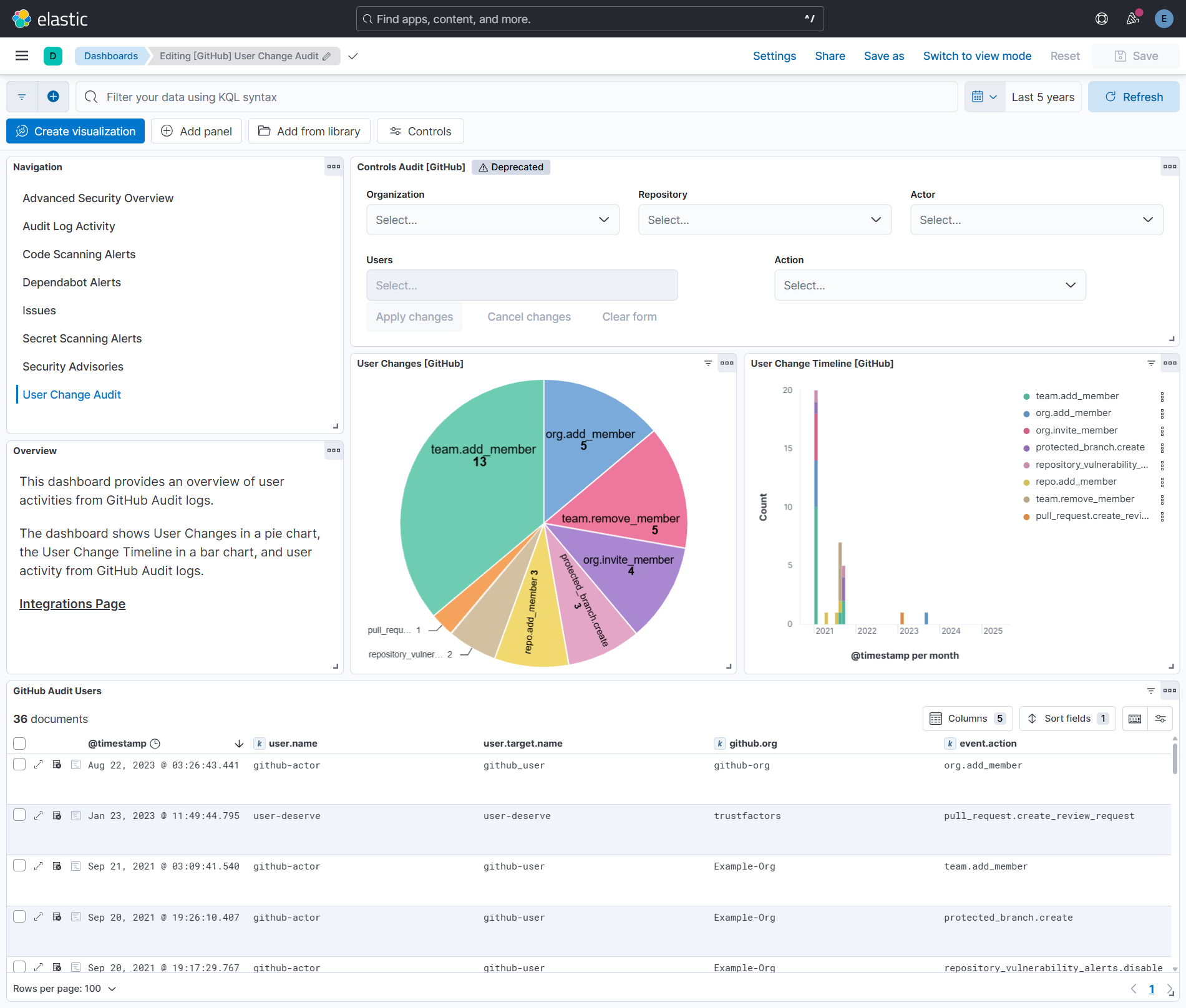Image resolution: width=1186 pixels, height=1008 pixels.
Task: Select the Jan 23, 2023 row checkbox
Action: click(x=19, y=815)
